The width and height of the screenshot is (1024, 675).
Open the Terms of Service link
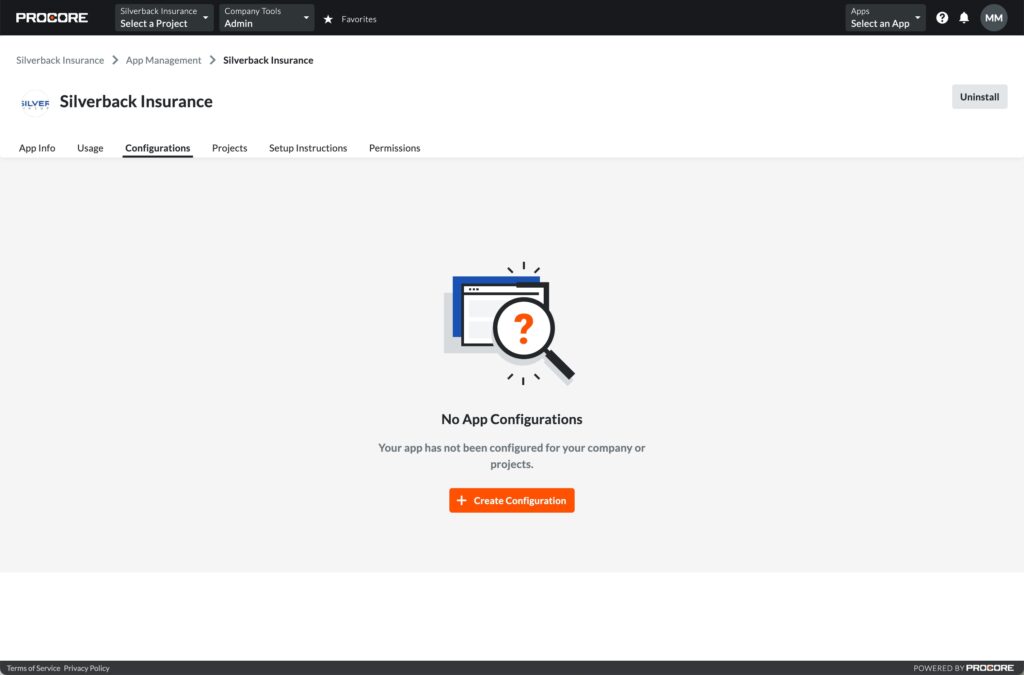pyautogui.click(x=33, y=668)
